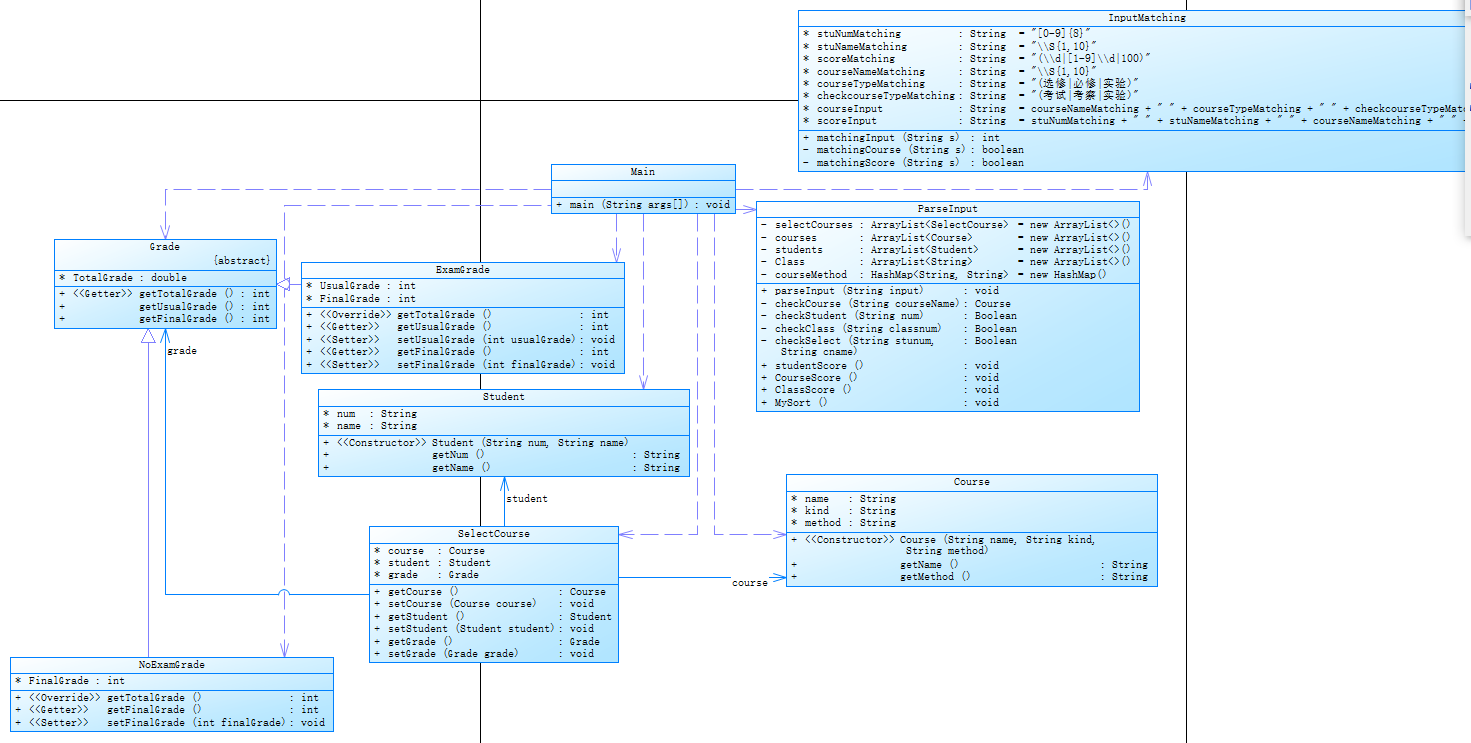
Task: Click the {abstract} label in Grade
Action: pyautogui.click(x=241, y=261)
